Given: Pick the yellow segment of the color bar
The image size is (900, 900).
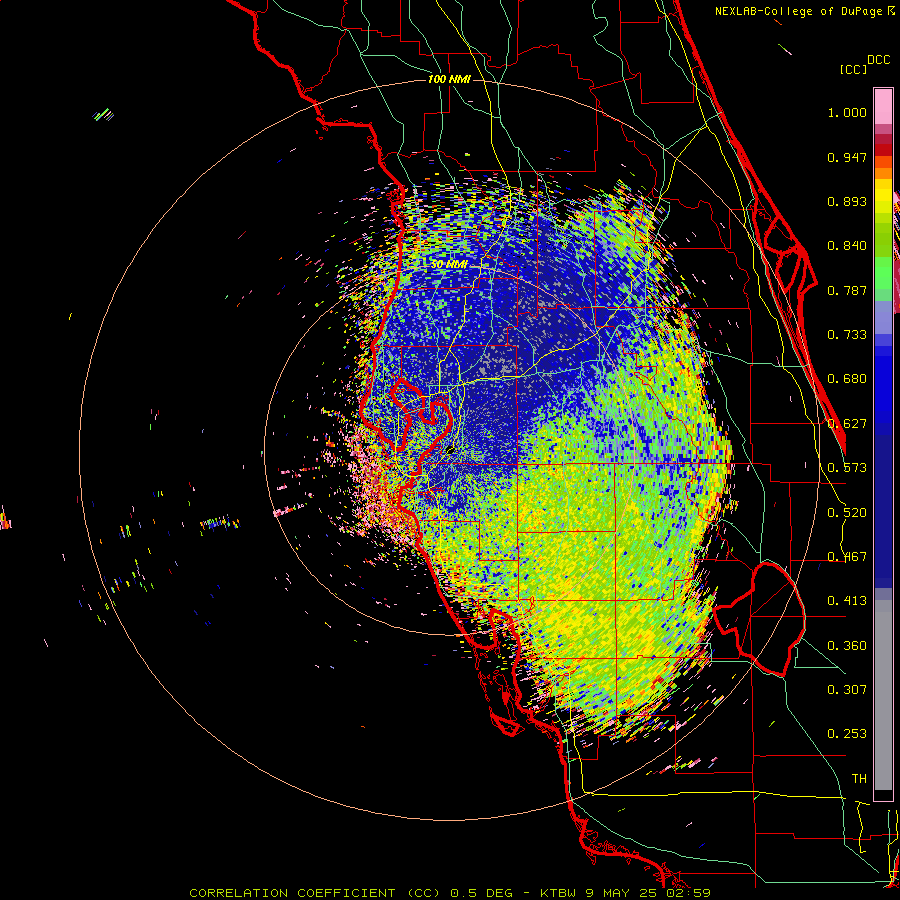Looking at the screenshot, I should click(883, 196).
